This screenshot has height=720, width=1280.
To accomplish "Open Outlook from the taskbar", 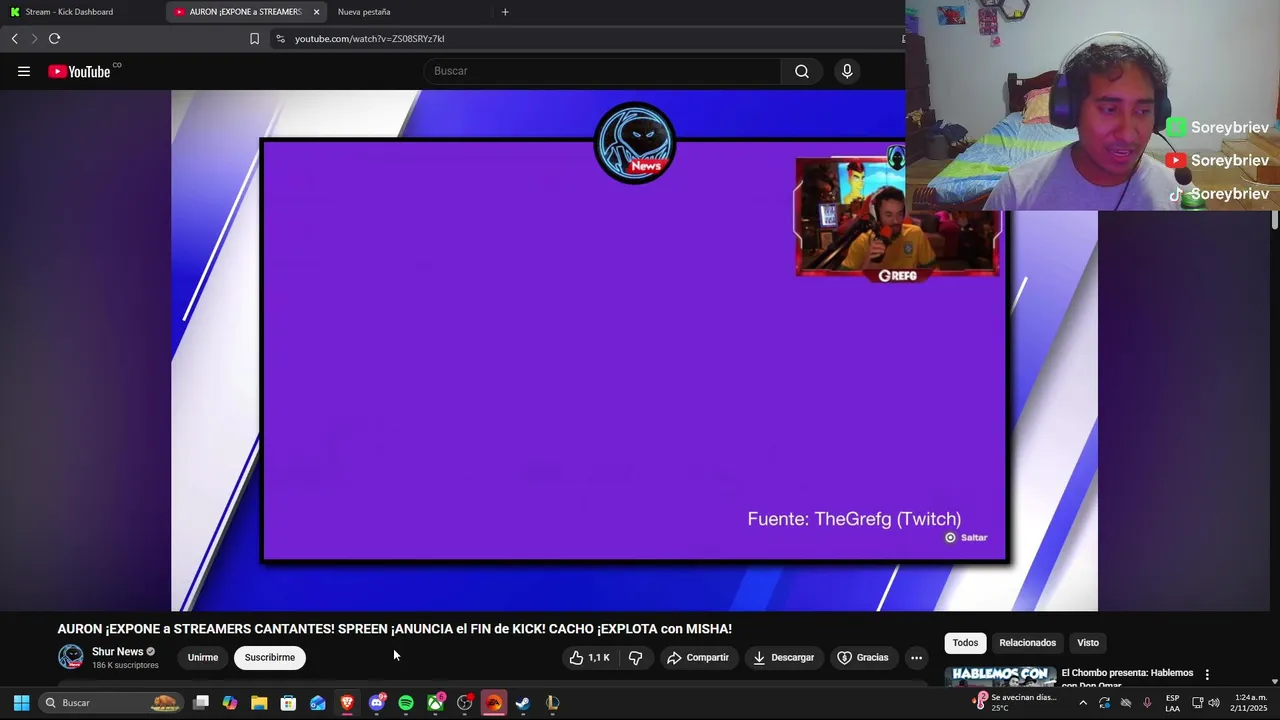I will point(318,702).
